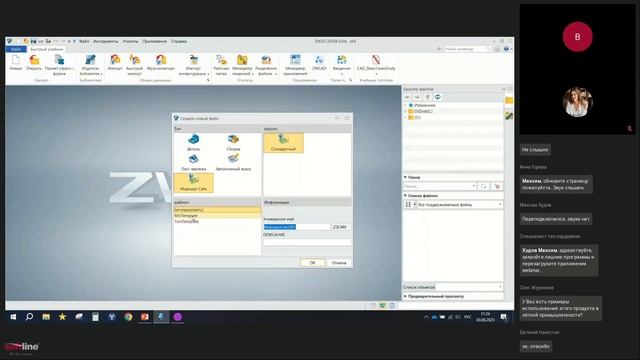Open the Help menu in the title bar

tap(179, 41)
